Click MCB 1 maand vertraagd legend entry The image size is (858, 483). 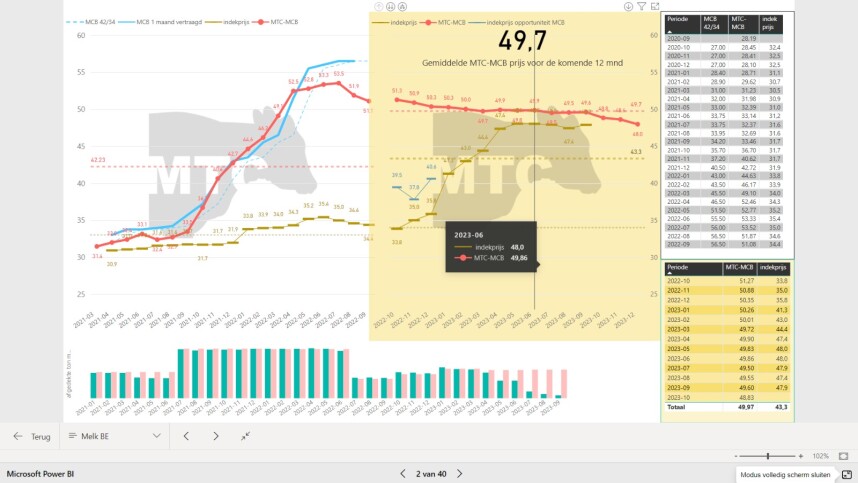click(x=160, y=22)
